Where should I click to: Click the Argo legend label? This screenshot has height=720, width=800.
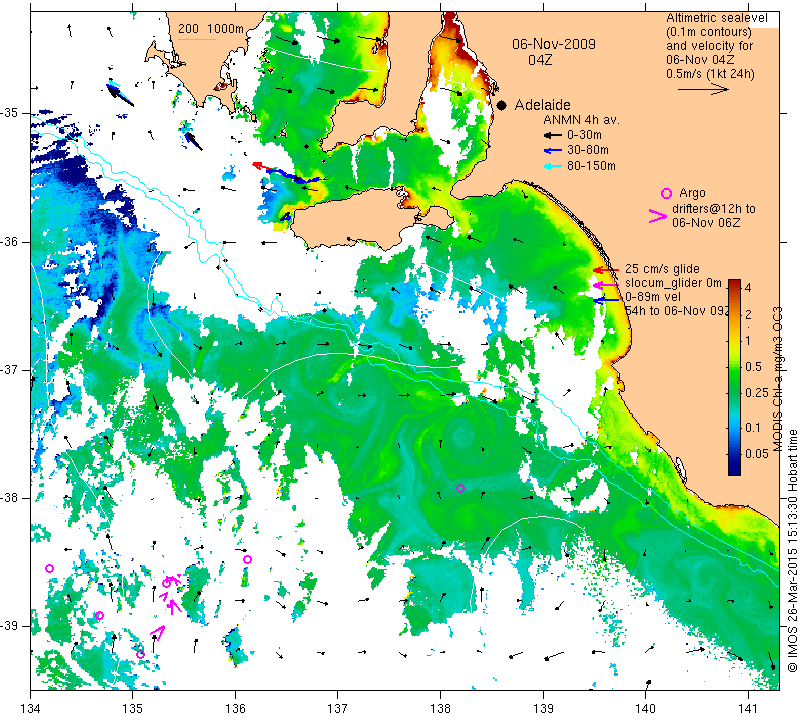[692, 193]
